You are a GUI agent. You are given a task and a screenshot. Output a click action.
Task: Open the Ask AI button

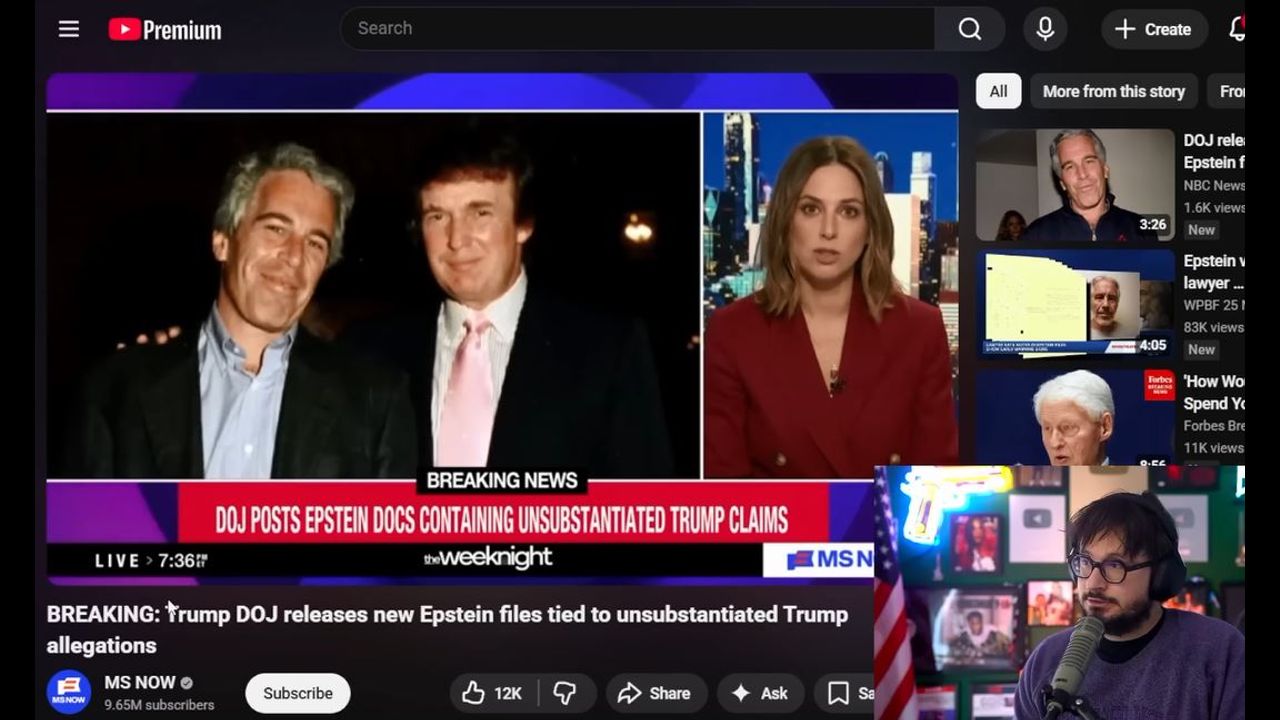[760, 693]
